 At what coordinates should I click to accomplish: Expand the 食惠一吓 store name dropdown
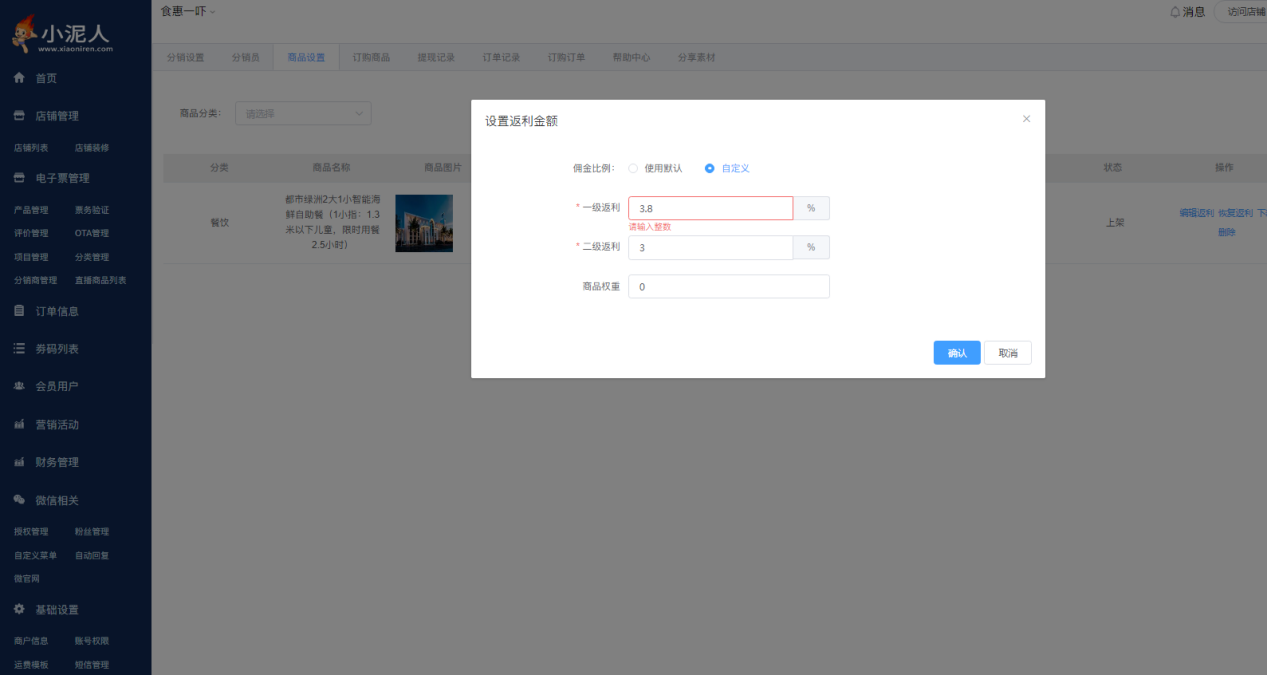click(188, 11)
